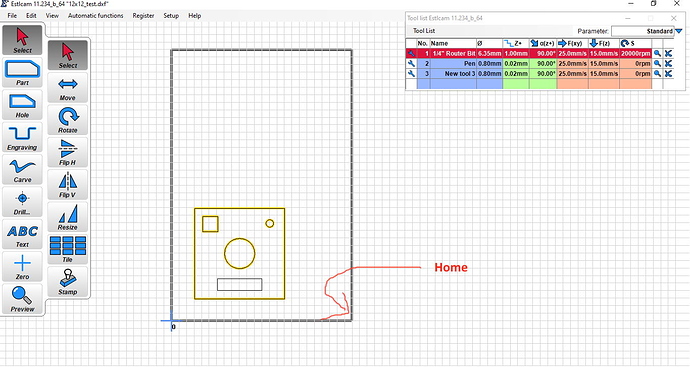The height and width of the screenshot is (367, 690).
Task: Click the gray rectangle in the drawing
Action: tap(239, 284)
